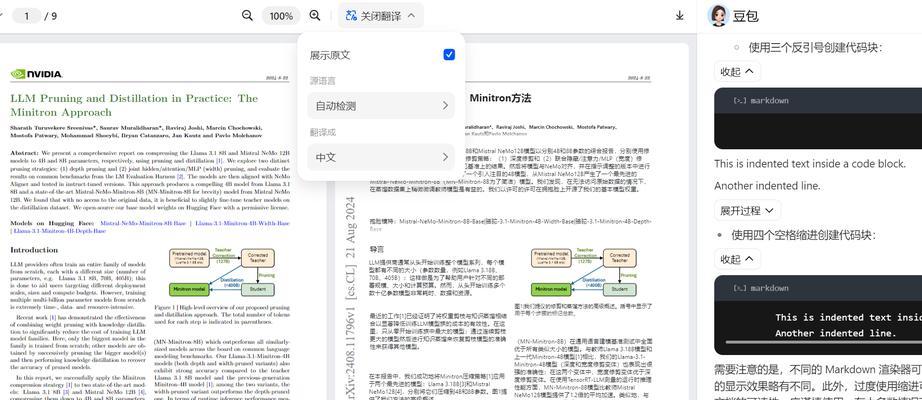Image resolution: width=922 pixels, height=400 pixels.
Task: Open the 100% zoom level field
Action: [x=281, y=16]
